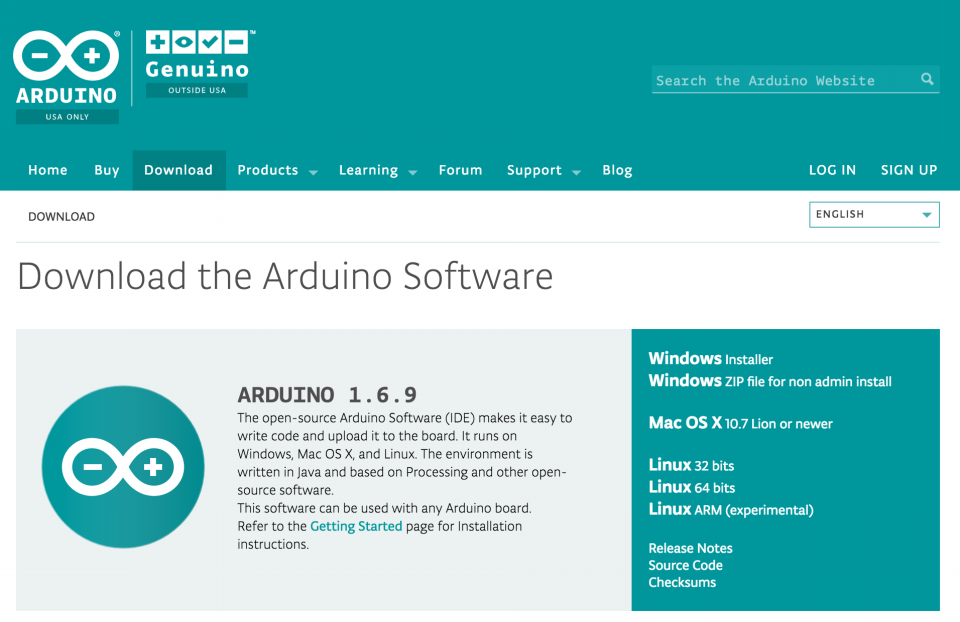Download Mac OS X 10.7 Lion or newer
The height and width of the screenshot is (622, 960).
coord(740,423)
